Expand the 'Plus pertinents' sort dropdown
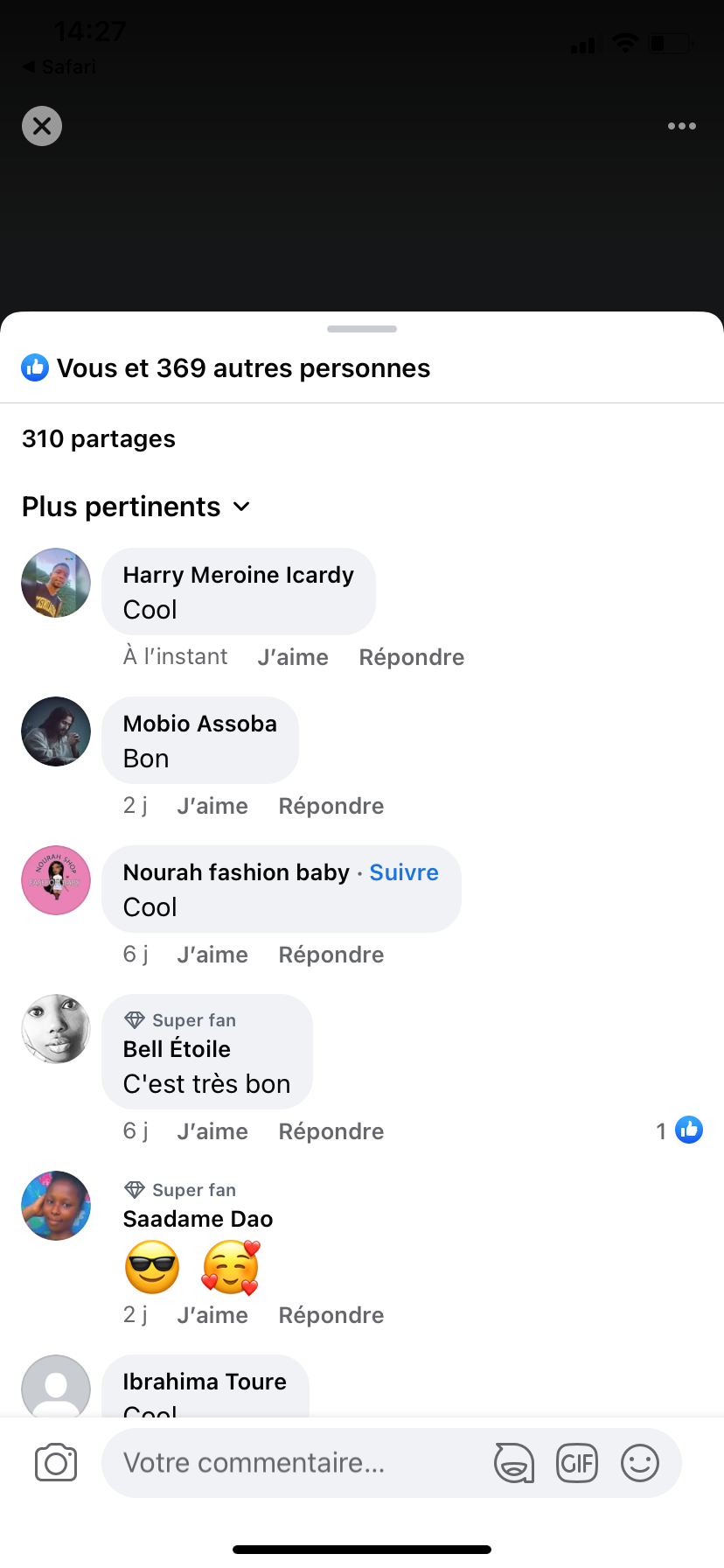The width and height of the screenshot is (724, 1568). (136, 507)
